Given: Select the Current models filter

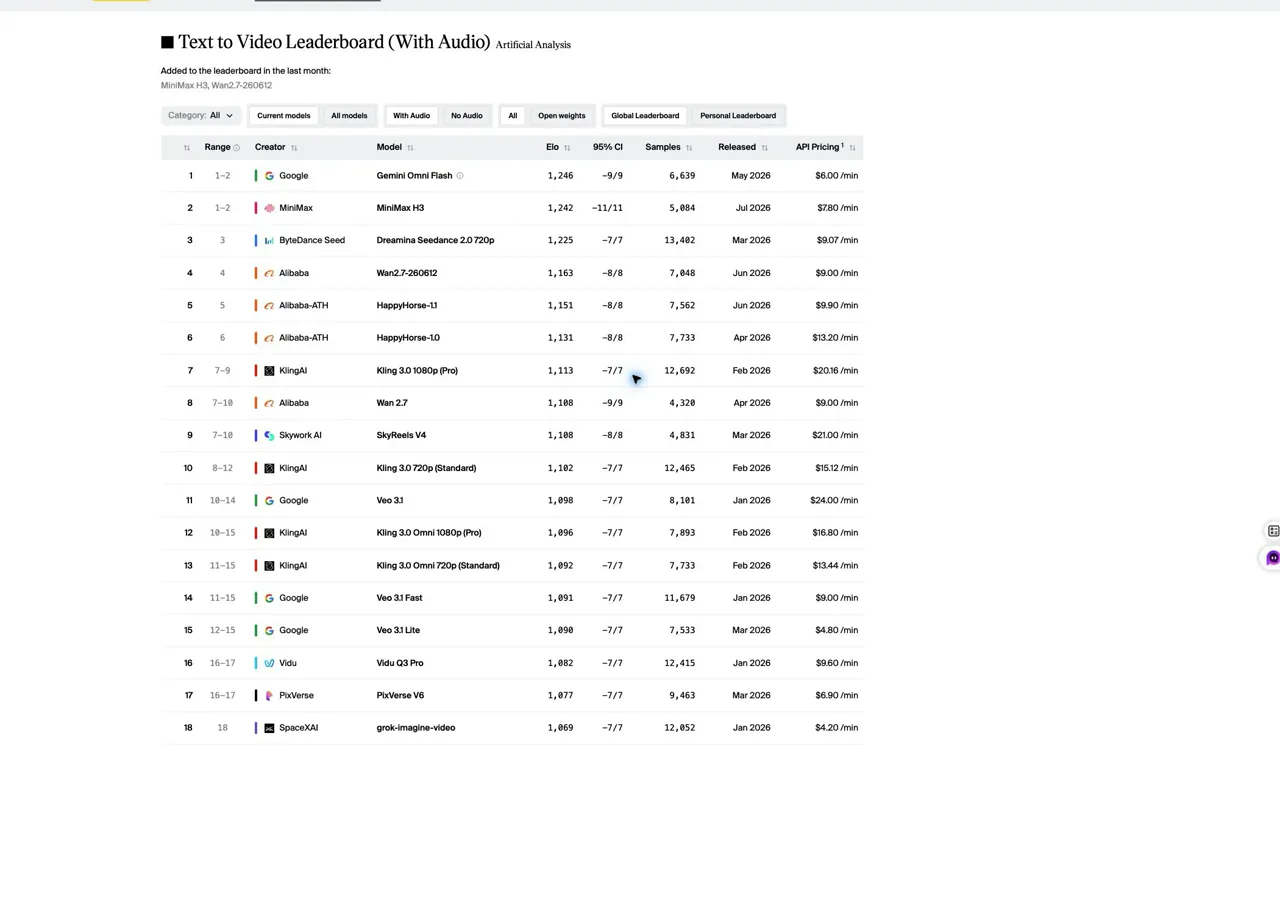Looking at the screenshot, I should [x=283, y=116].
